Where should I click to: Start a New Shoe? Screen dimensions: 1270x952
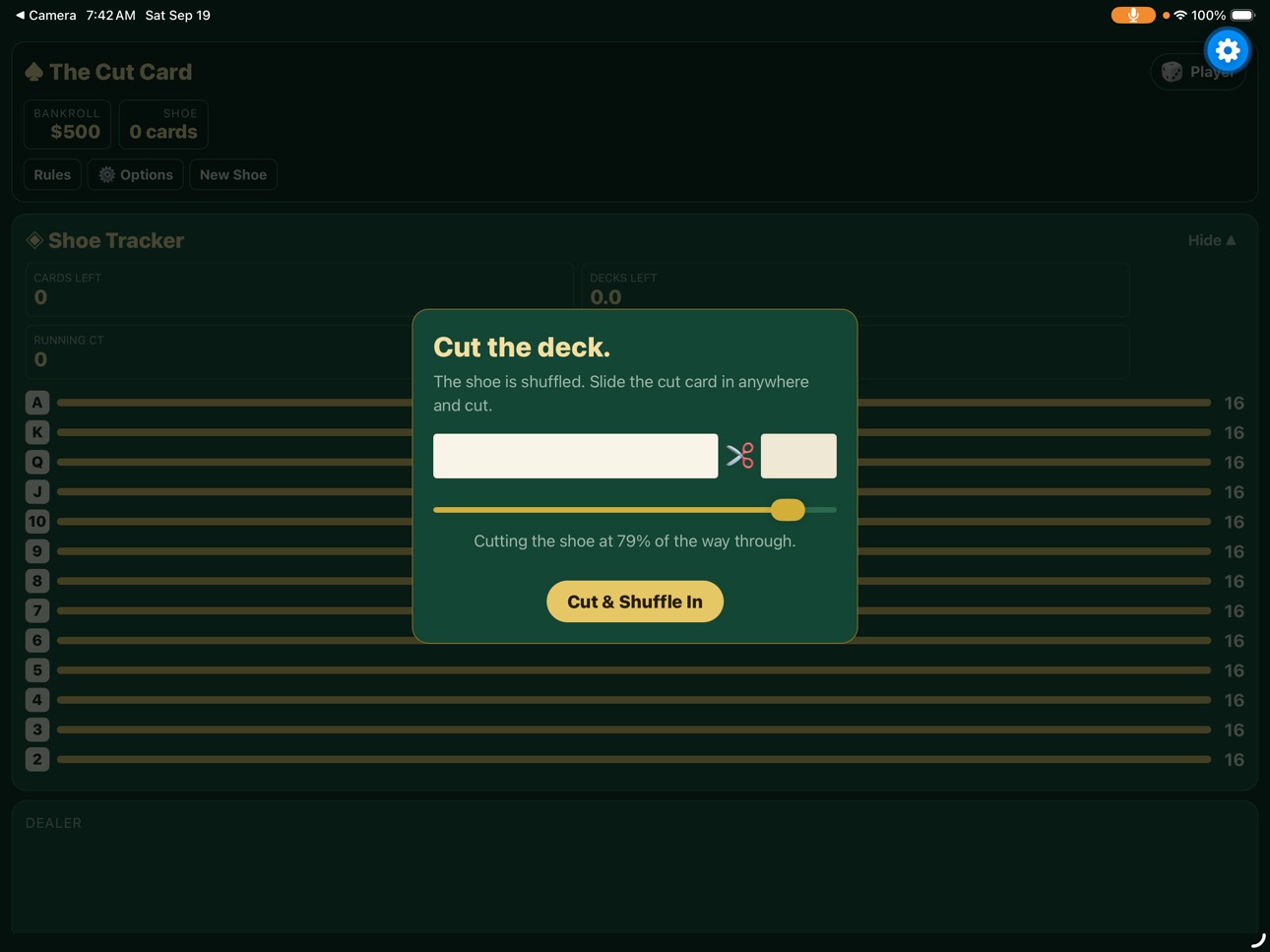pos(233,174)
